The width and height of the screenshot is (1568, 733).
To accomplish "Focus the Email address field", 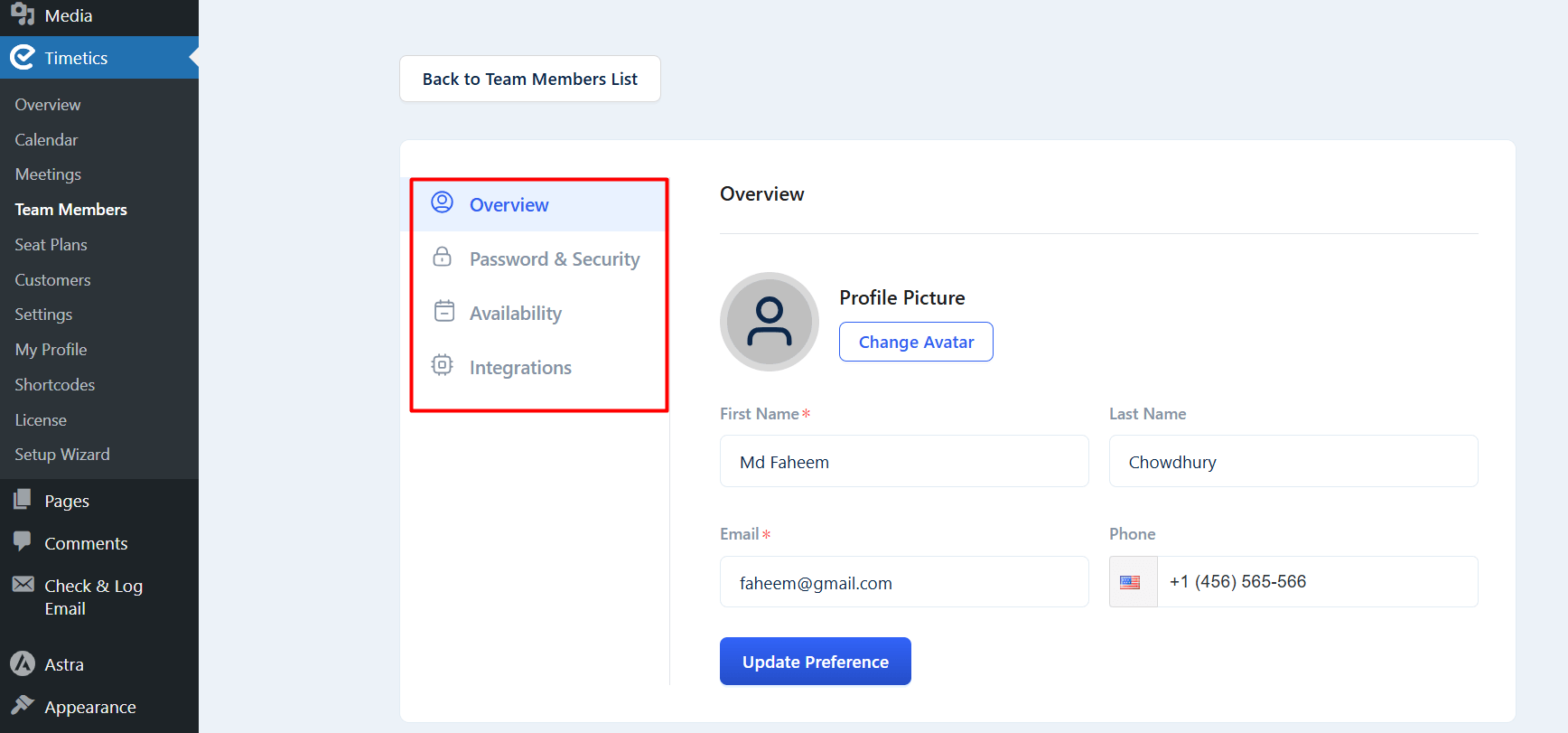I will coord(903,583).
